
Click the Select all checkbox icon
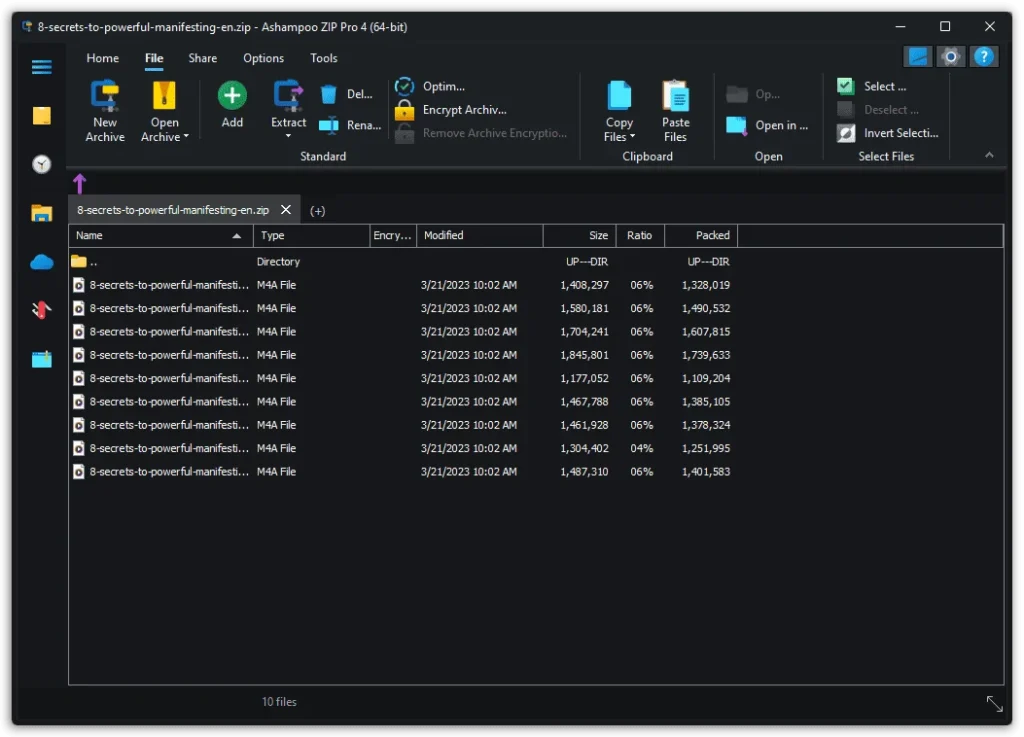click(846, 86)
